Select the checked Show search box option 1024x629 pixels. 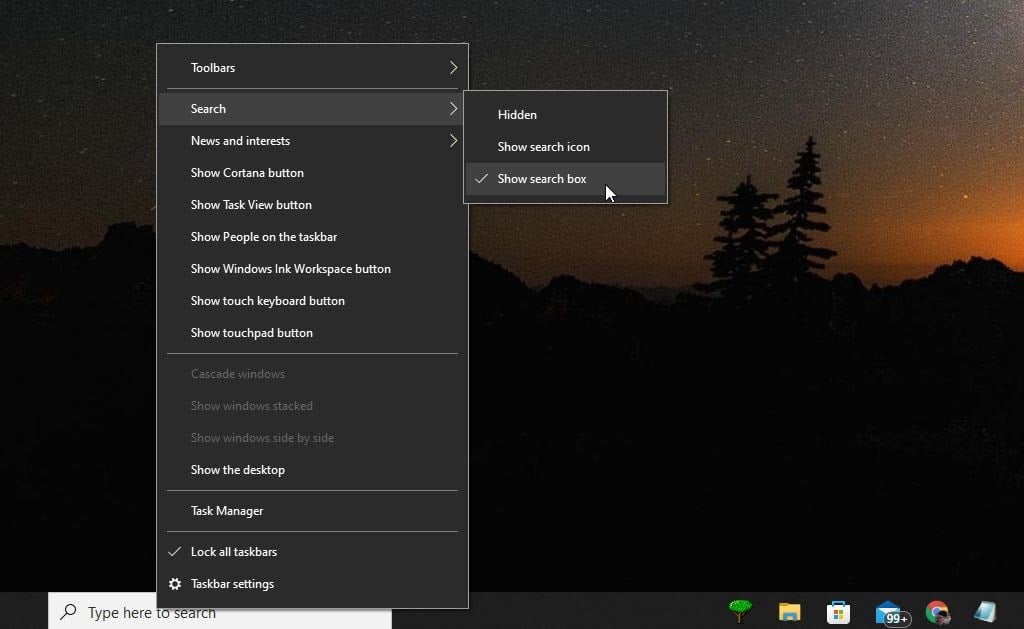(542, 179)
